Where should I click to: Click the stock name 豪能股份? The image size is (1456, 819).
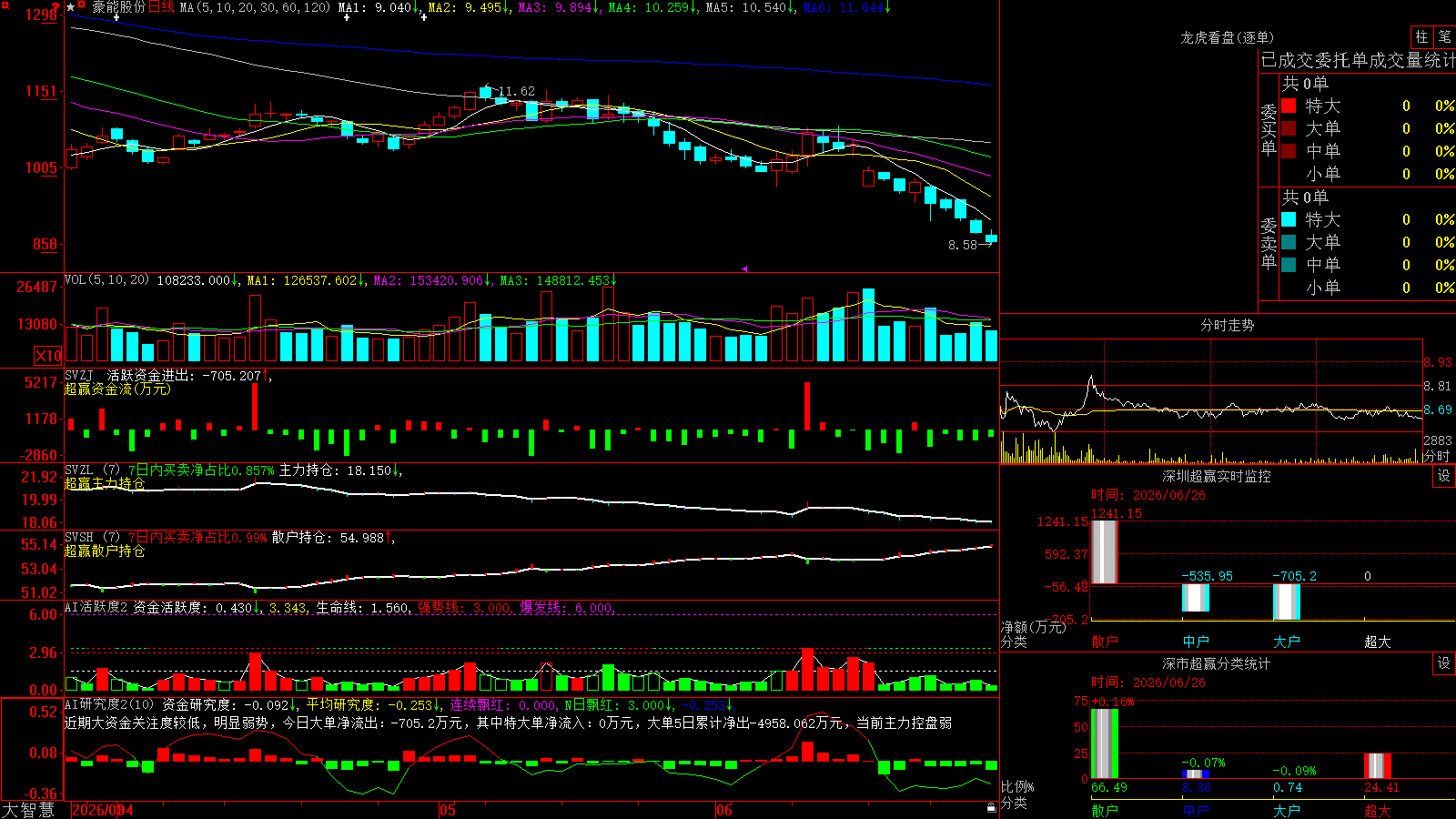pos(118,7)
